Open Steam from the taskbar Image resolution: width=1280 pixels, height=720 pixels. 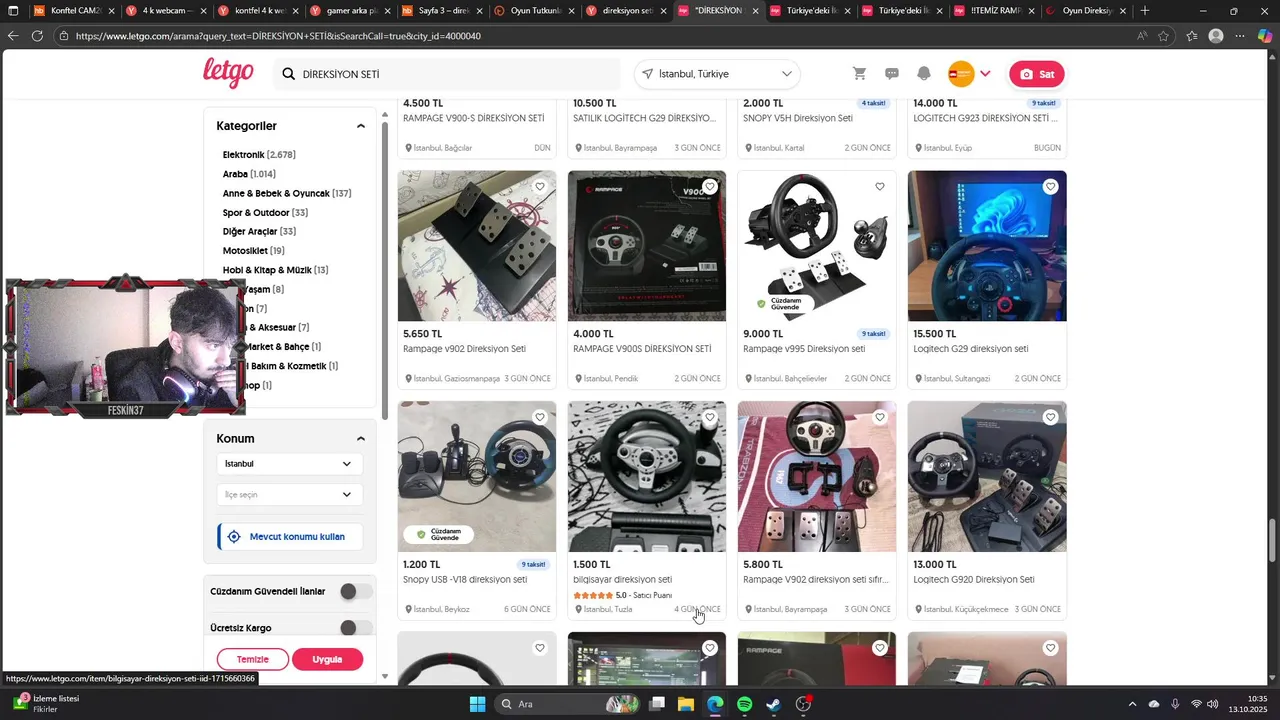pos(774,704)
